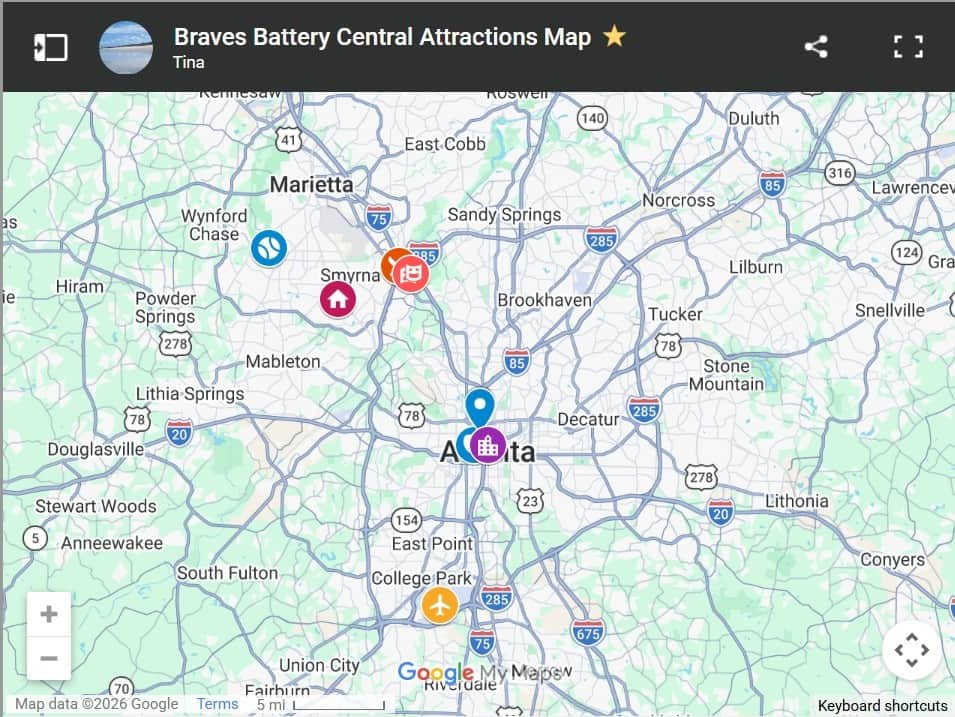Select the blue pin marker above Atlanta
The image size is (955, 717).
(480, 408)
